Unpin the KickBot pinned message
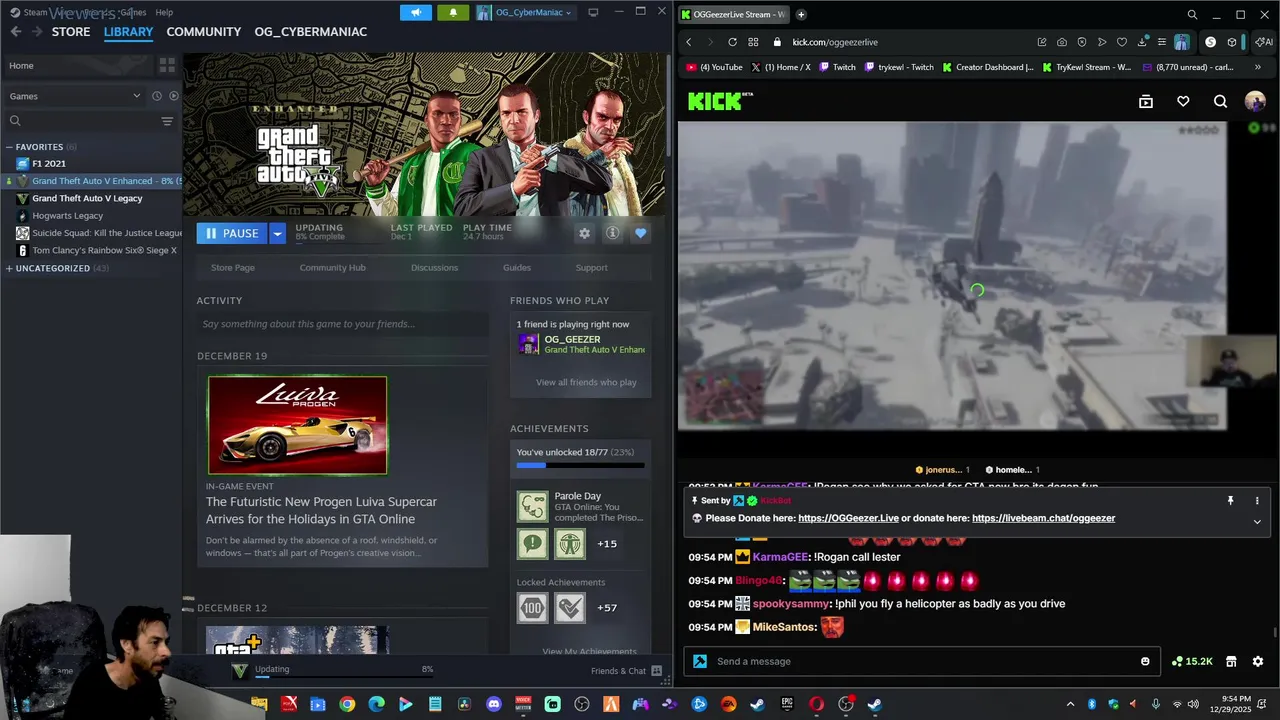Screen dimensions: 1280x720 pyautogui.click(x=1230, y=500)
